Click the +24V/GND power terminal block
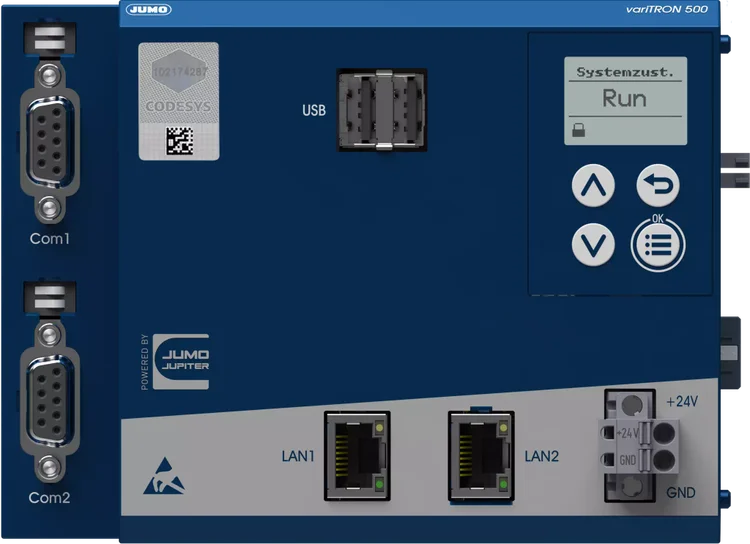Screen dimensions: 750x544 [x=638, y=446]
